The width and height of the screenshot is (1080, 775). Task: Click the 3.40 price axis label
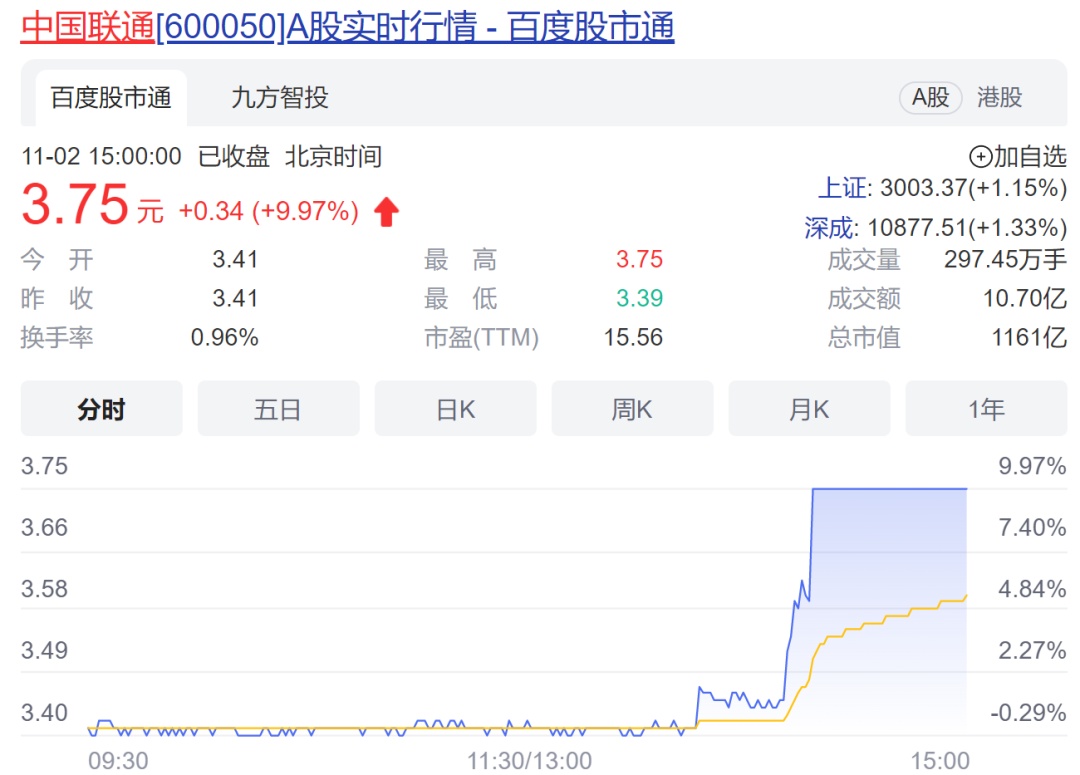coord(44,712)
